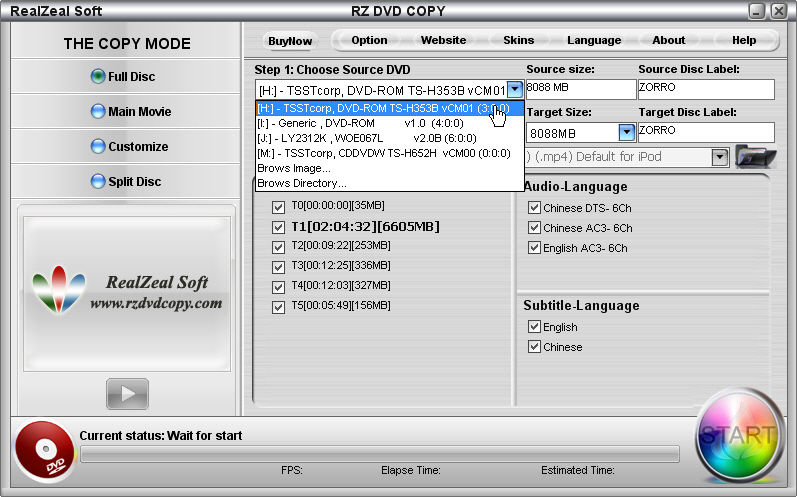Choose drive [J:] LY2312K WOE067L
Viewport: 797px width, 497px height.
coord(389,138)
